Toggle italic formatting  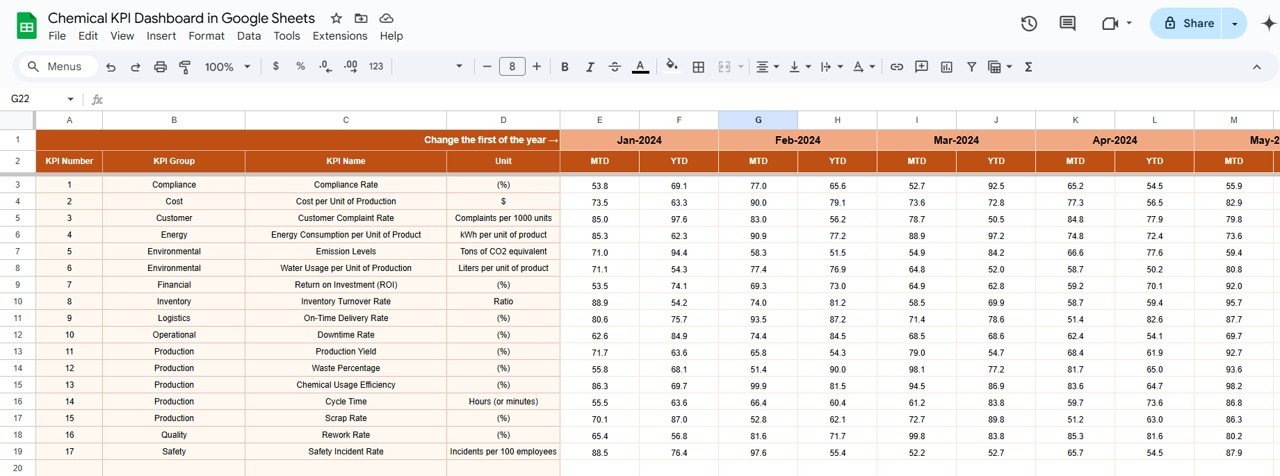[x=590, y=67]
